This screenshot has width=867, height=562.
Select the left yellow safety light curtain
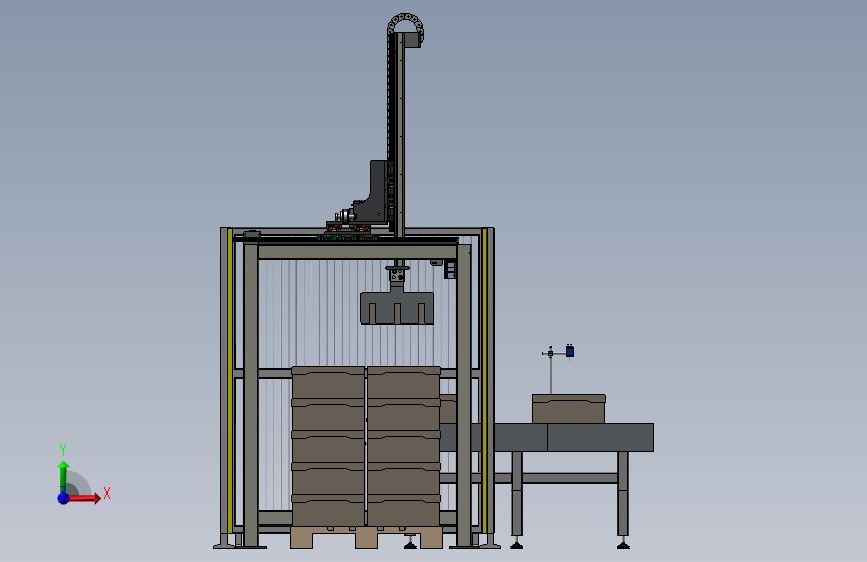pos(230,381)
